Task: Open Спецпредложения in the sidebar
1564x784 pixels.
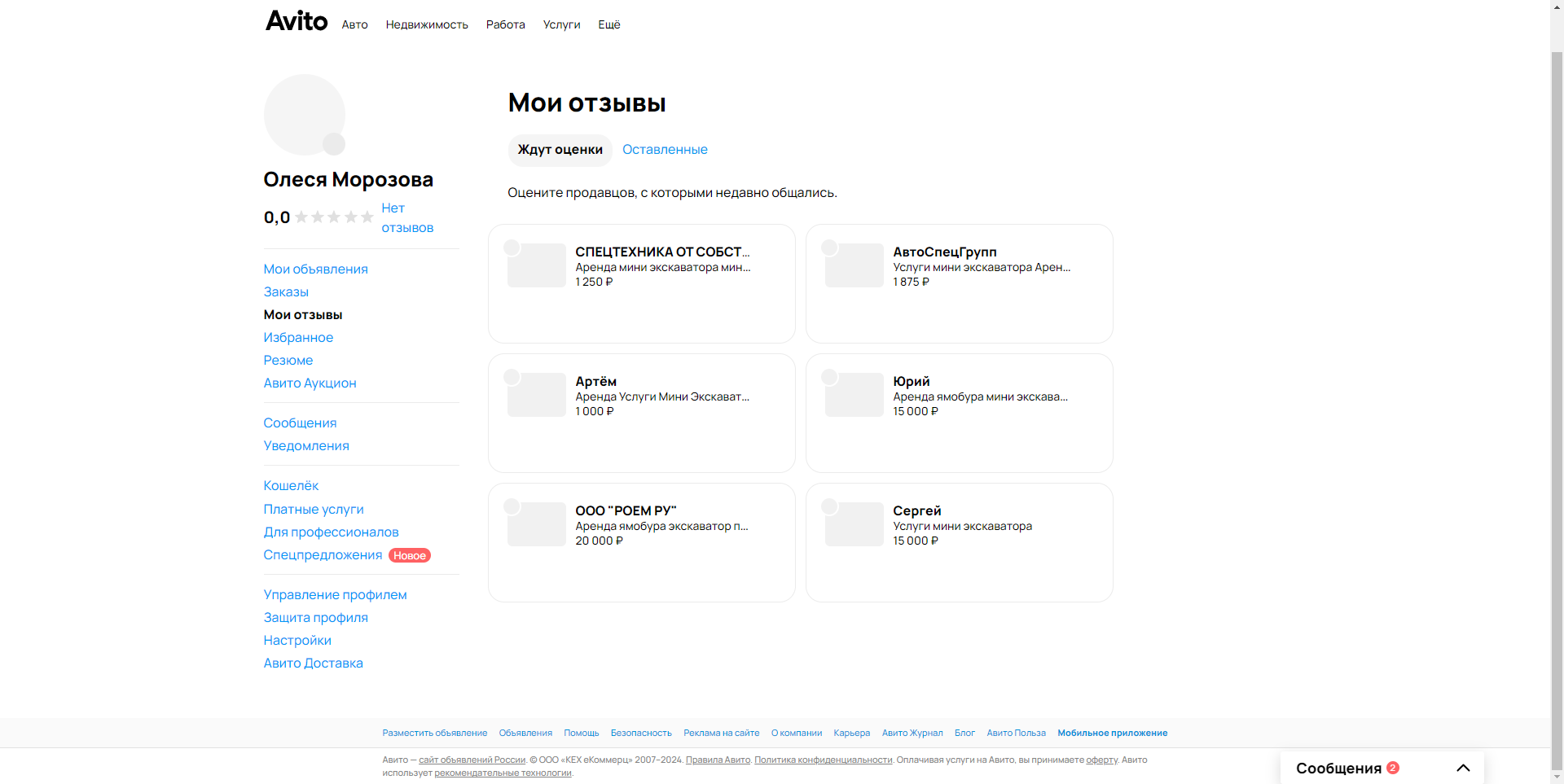Action: tap(323, 555)
